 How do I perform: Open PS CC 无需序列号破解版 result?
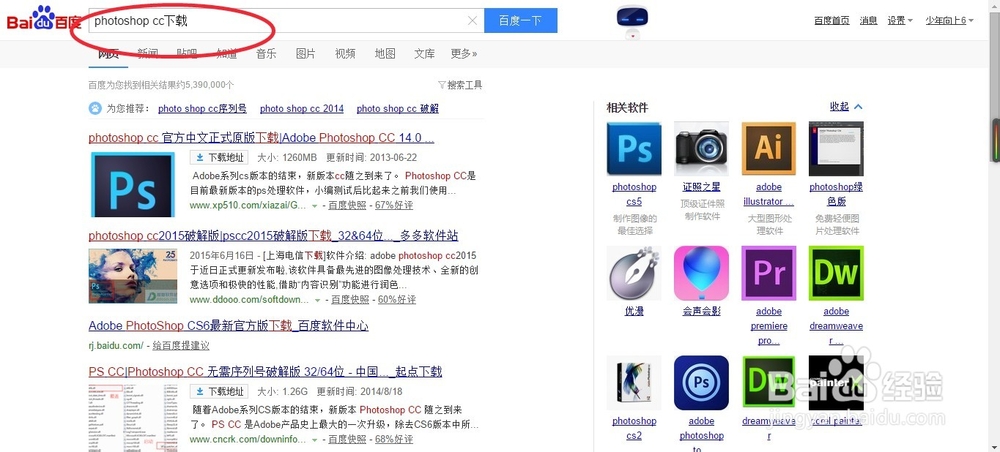click(x=265, y=372)
